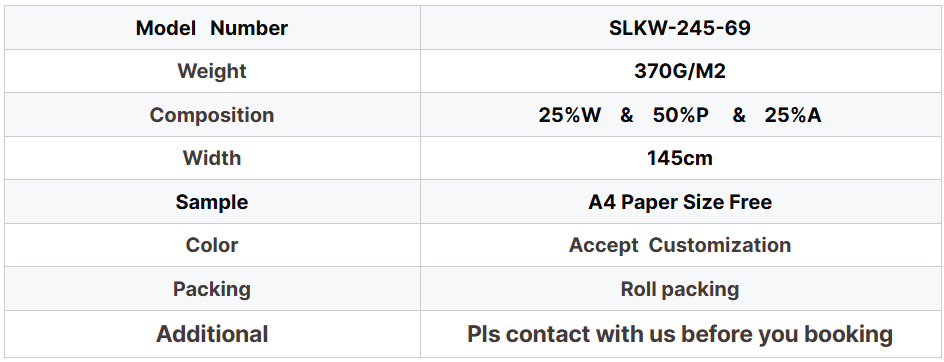Click the Packing row label
The height and width of the screenshot is (362, 944).
point(212,289)
